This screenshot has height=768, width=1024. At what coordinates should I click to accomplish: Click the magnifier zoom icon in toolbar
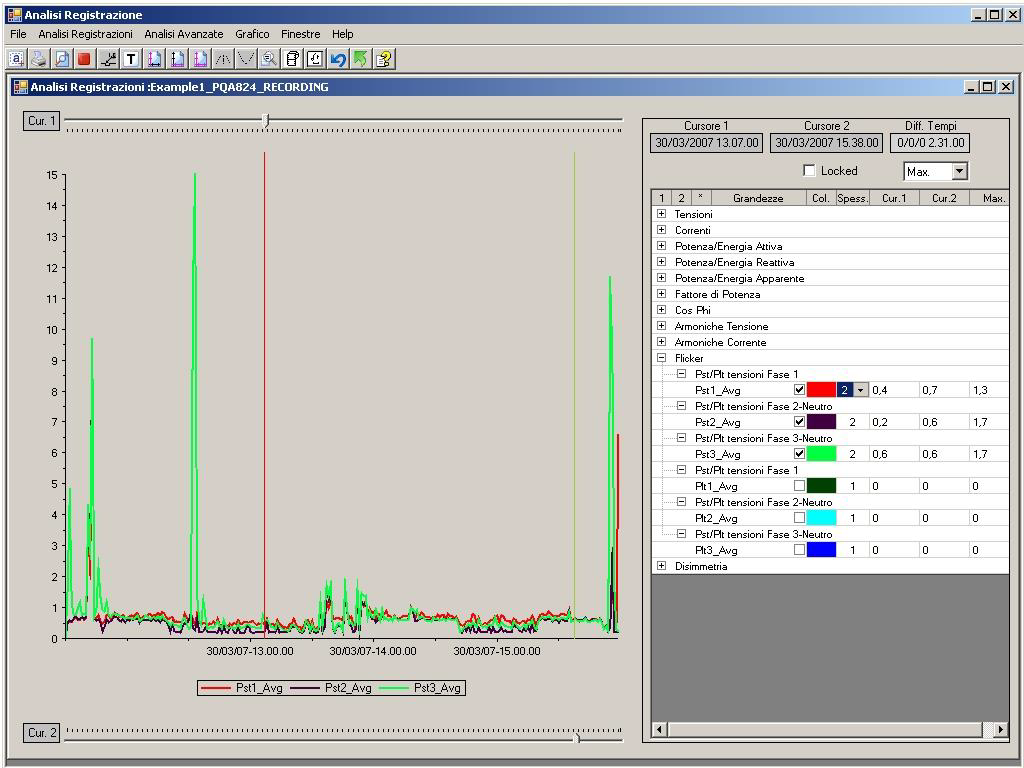269,59
